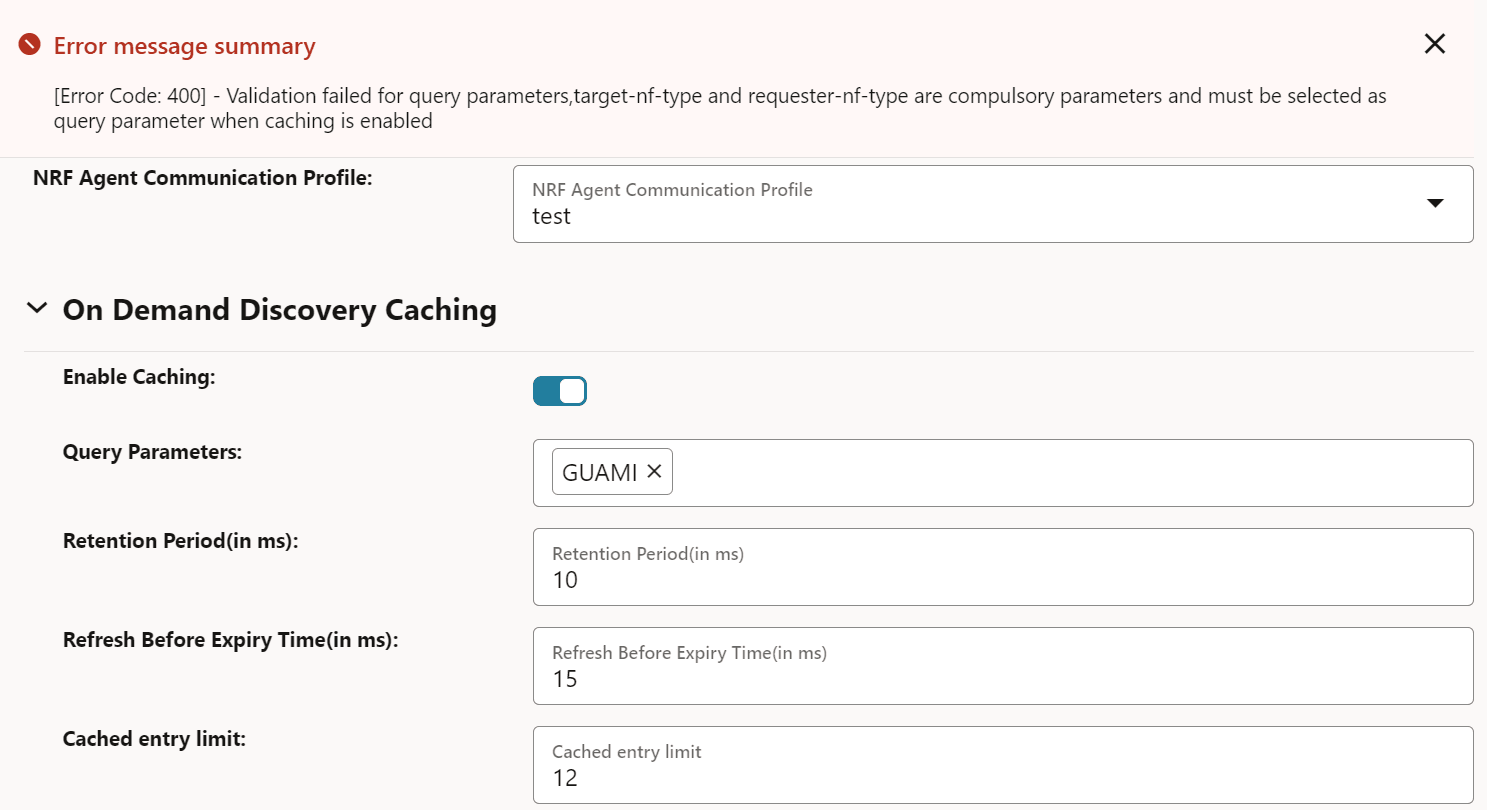Viewport: 1487px width, 810px height.
Task: Click the dropdown arrow for NRF Agent Communication Profile
Action: (x=1434, y=203)
